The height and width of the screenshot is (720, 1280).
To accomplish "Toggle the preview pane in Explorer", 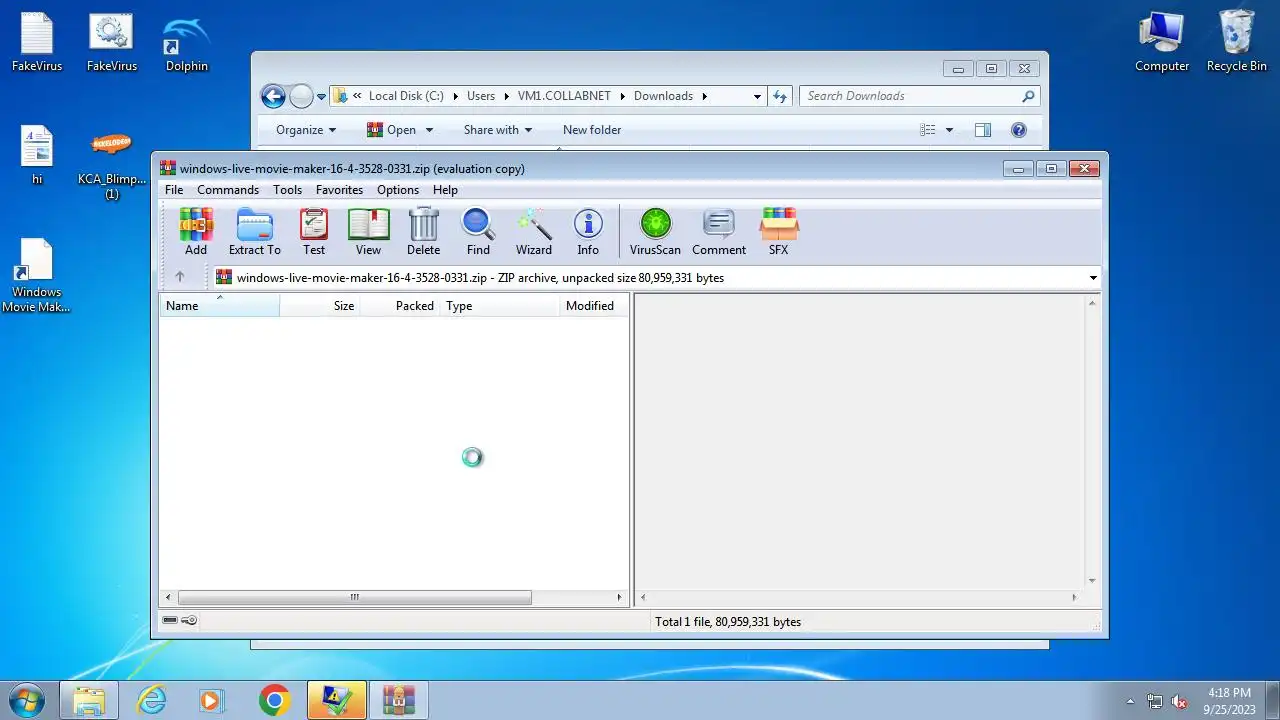I will [982, 130].
